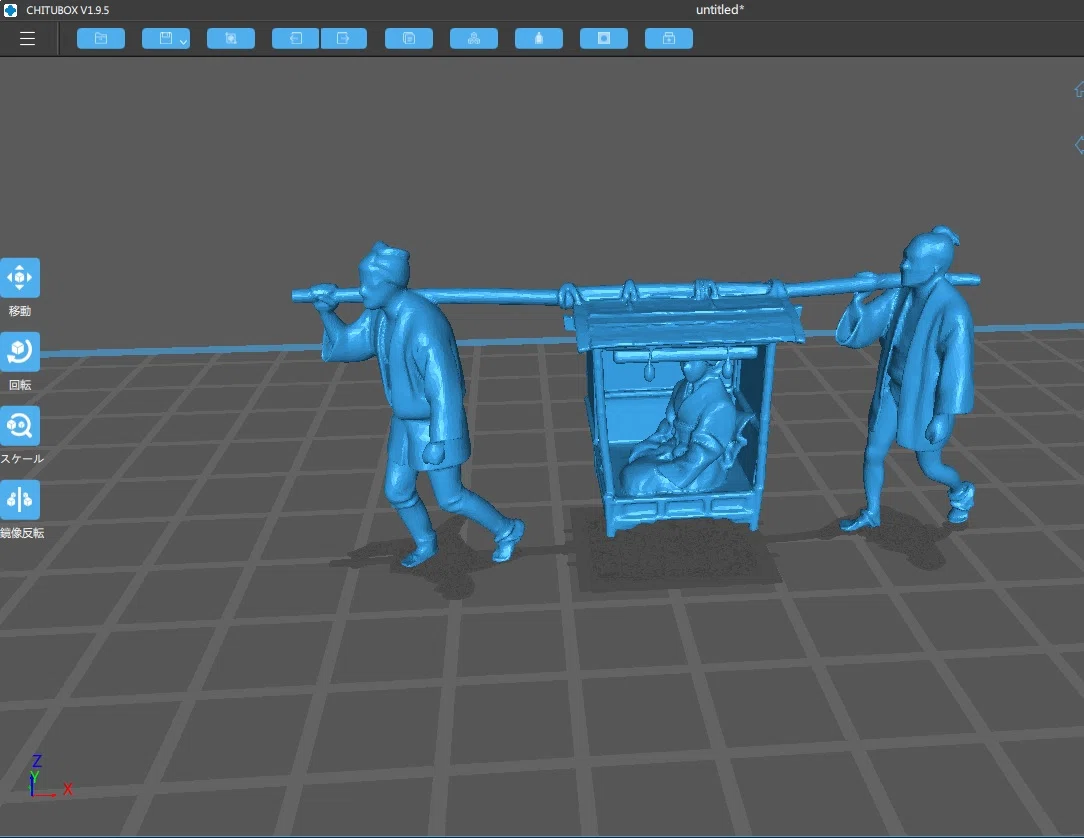The width and height of the screenshot is (1084, 838).
Task: Click the Copy model toolbar icon
Action: 409,39
